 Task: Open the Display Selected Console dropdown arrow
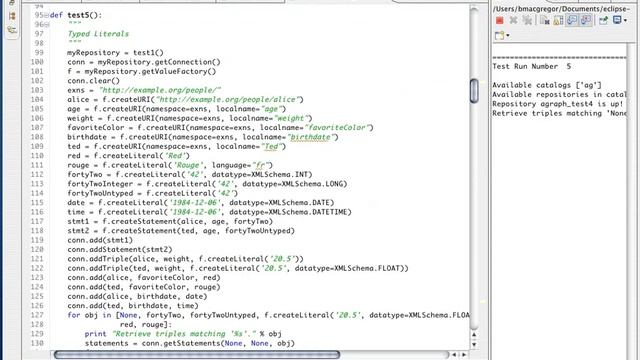(x=625, y=21)
